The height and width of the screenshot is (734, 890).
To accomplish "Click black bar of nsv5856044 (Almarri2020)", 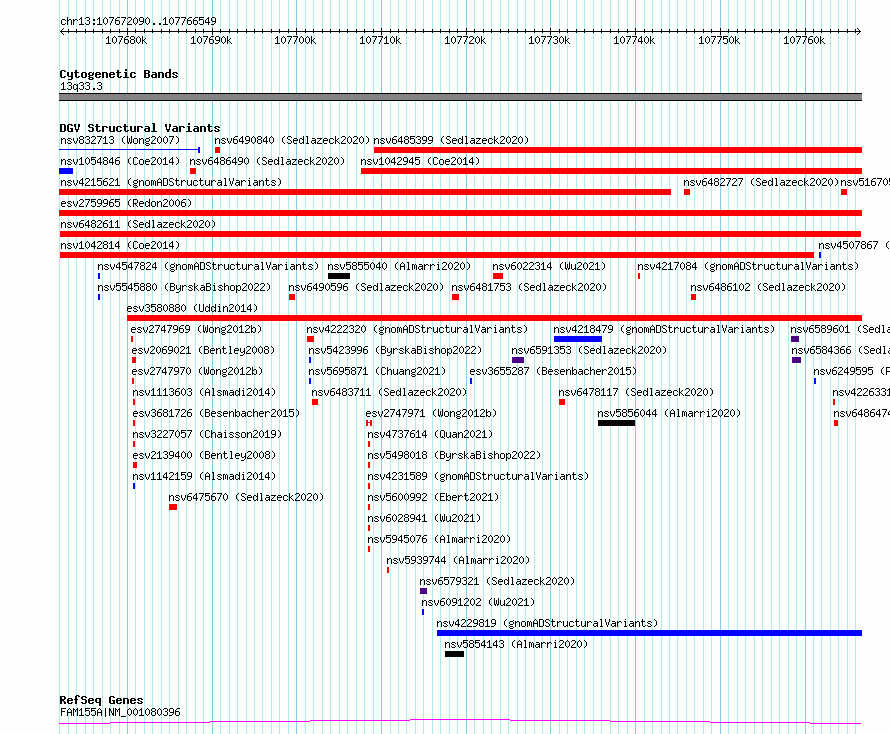I will pyautogui.click(x=616, y=423).
